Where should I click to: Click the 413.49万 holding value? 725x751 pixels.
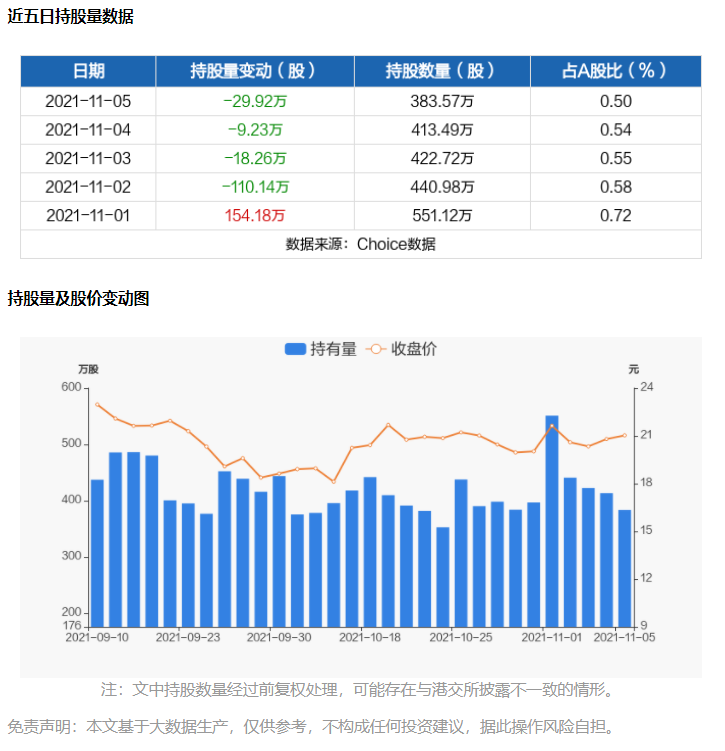[x=442, y=130]
